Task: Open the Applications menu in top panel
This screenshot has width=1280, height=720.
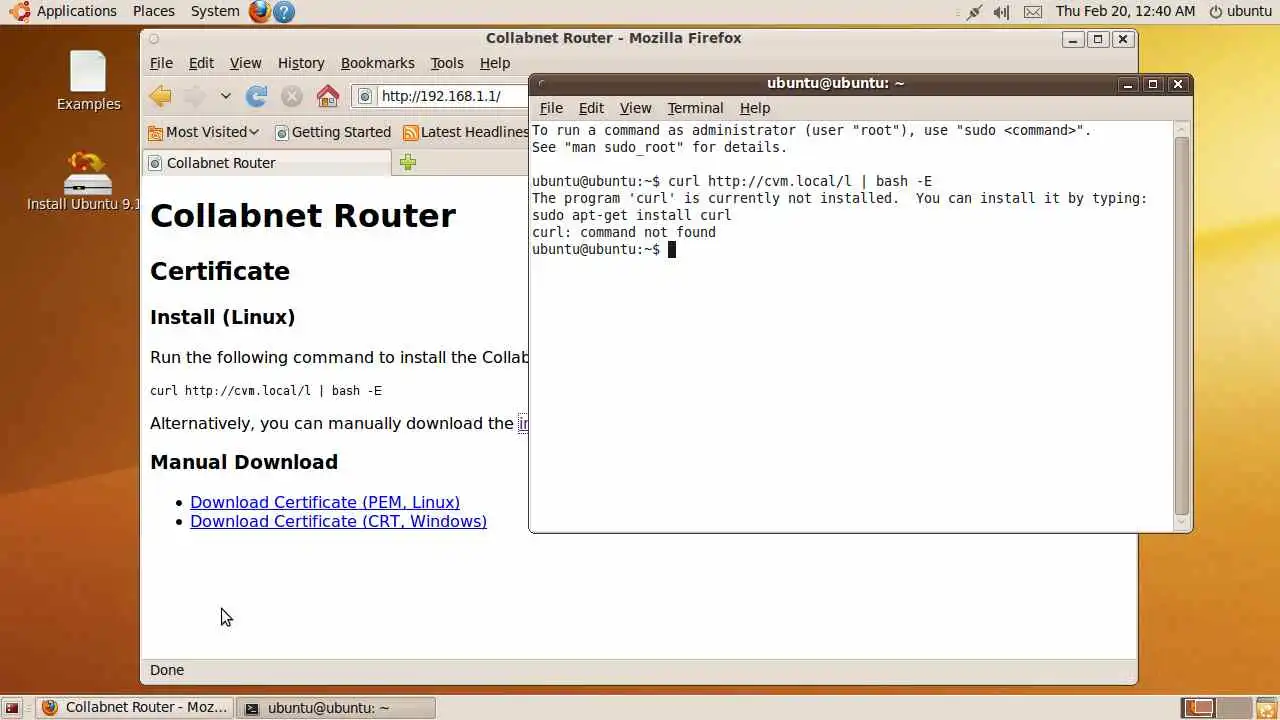Action: [65, 11]
